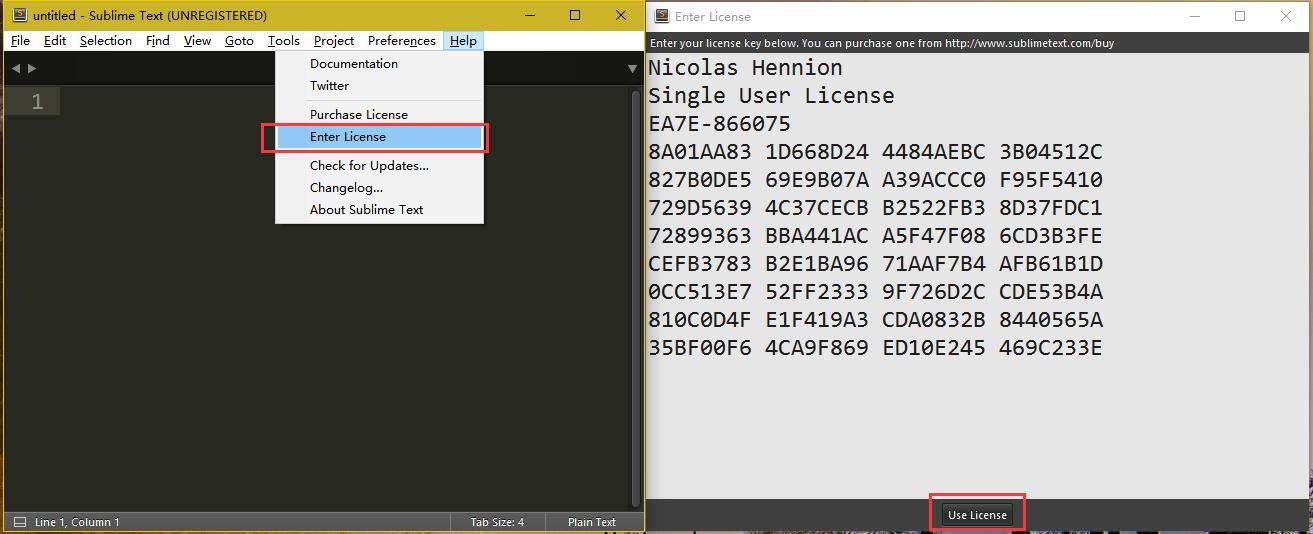Viewport: 1313px width, 534px height.
Task: Change Tab Size: 4 setting
Action: point(498,522)
